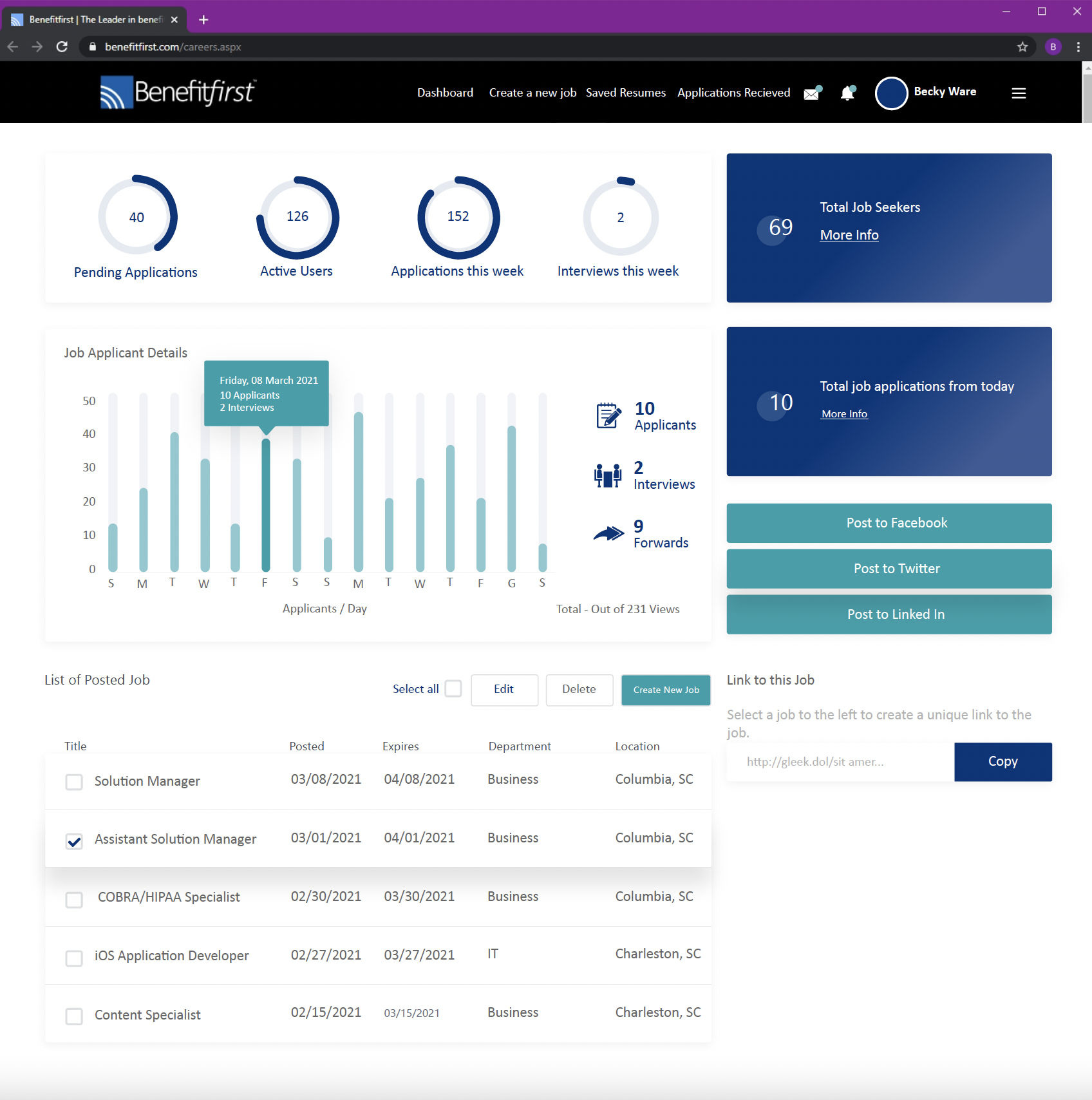Screen dimensions: 1092x1100
Task: Click the Interviews people icon
Action: [607, 475]
